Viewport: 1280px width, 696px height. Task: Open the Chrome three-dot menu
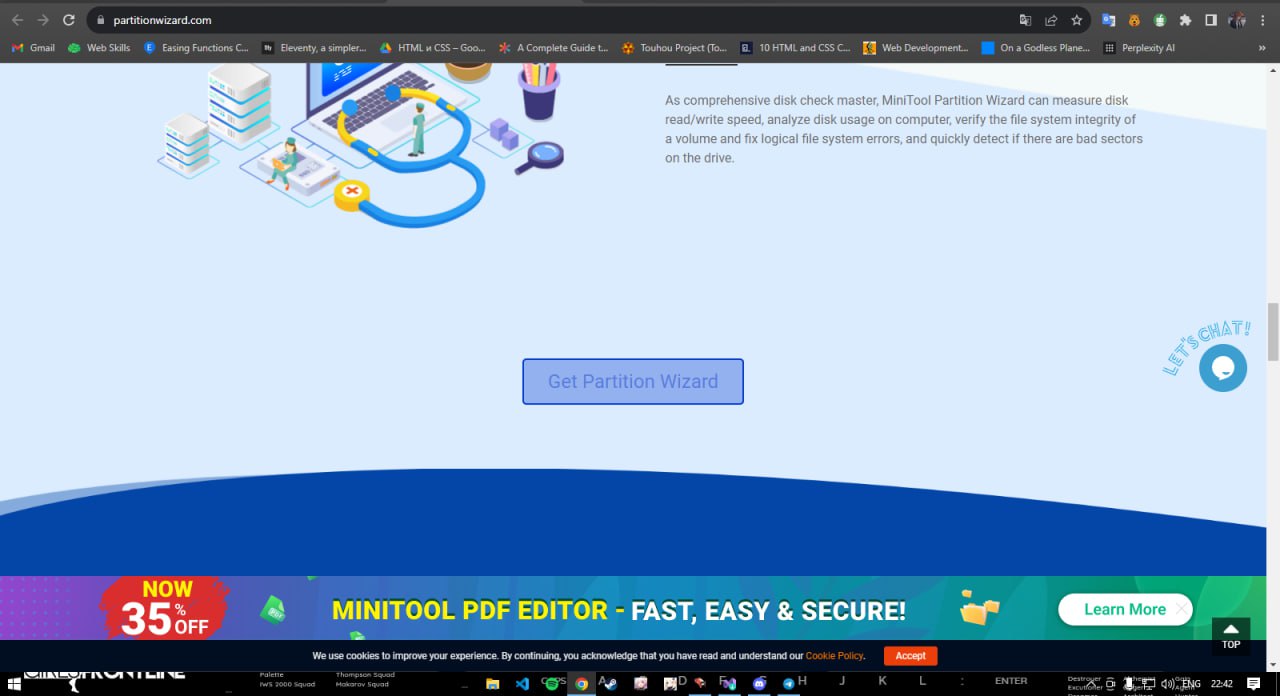1263,20
